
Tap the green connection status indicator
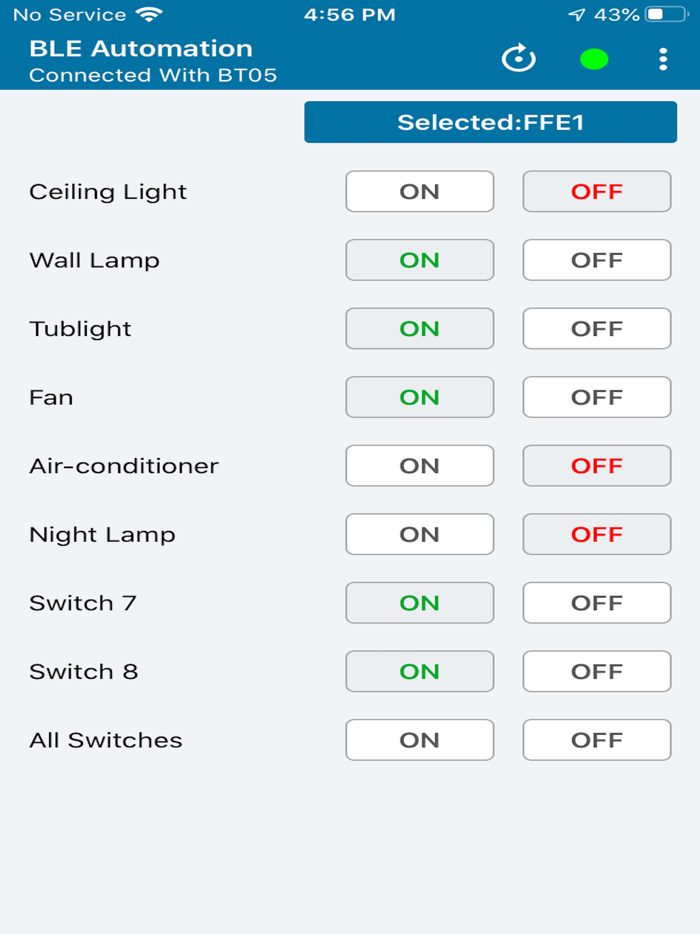click(594, 59)
